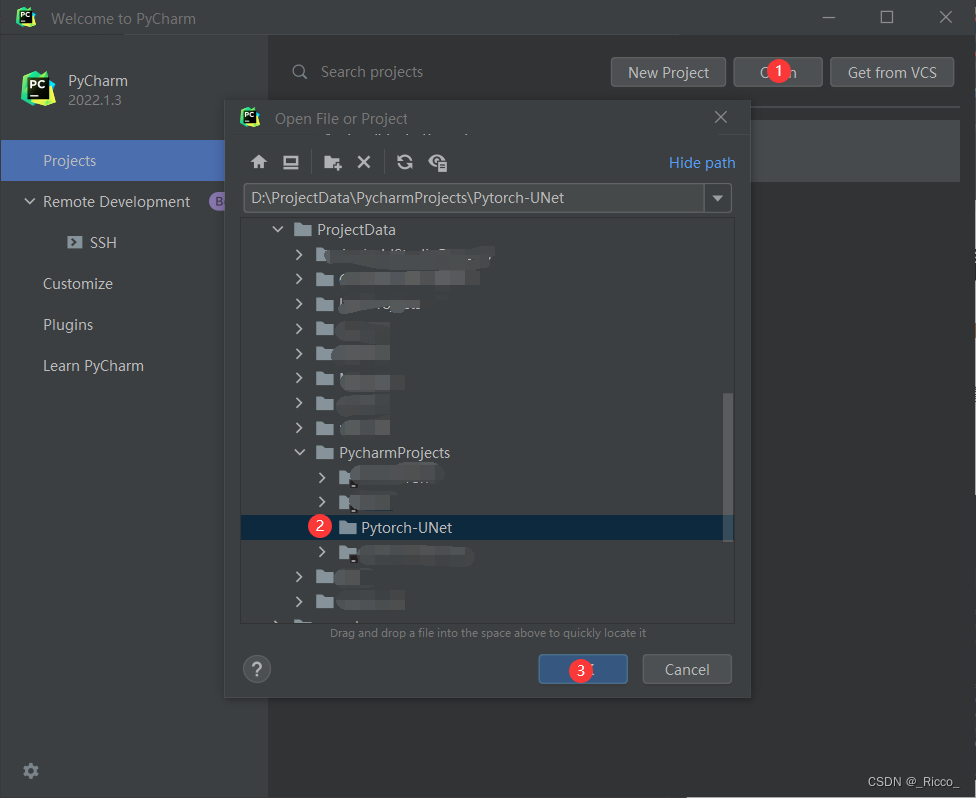Image resolution: width=976 pixels, height=798 pixels.
Task: Select the SSH terminal icon
Action: pos(75,242)
